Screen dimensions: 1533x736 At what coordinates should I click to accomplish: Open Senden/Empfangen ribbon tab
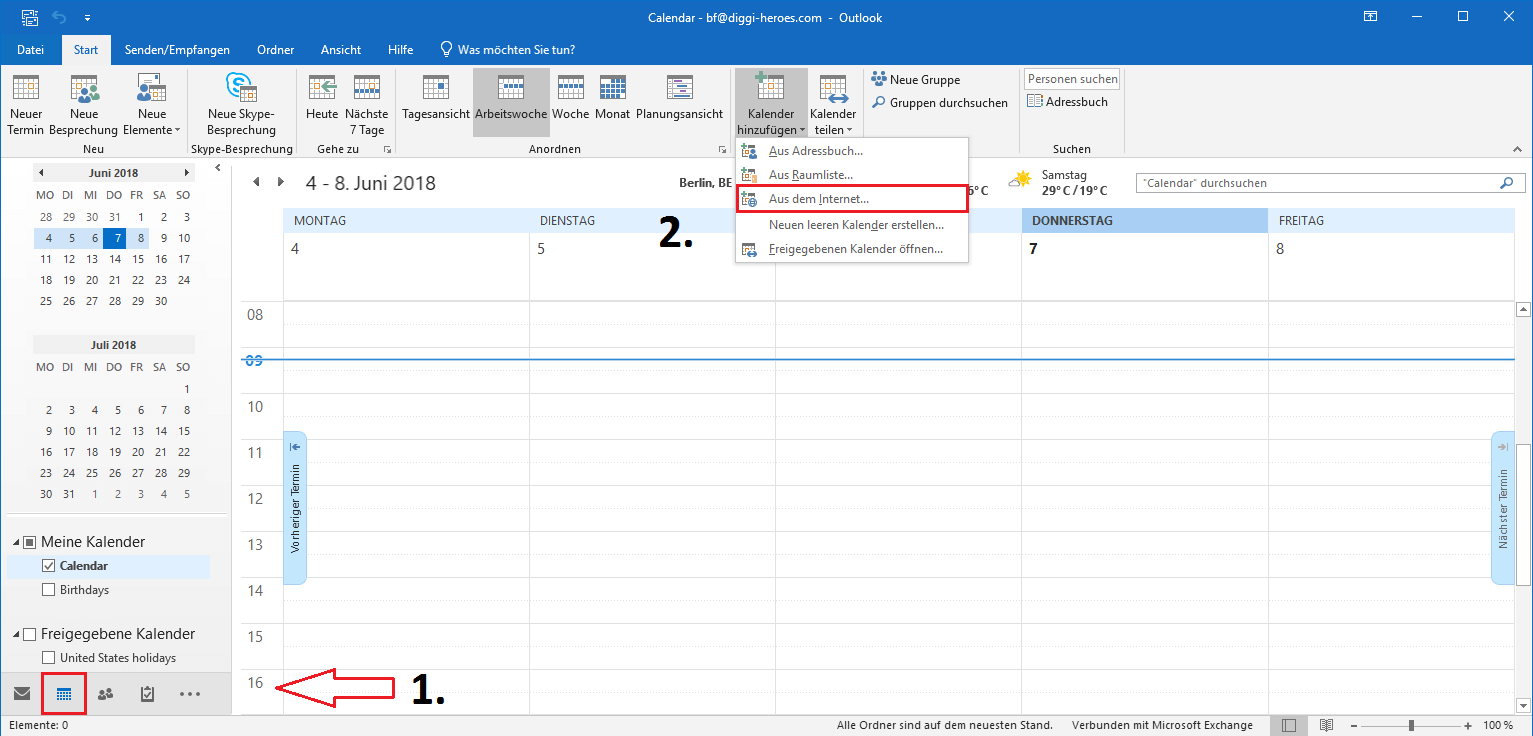tap(177, 50)
